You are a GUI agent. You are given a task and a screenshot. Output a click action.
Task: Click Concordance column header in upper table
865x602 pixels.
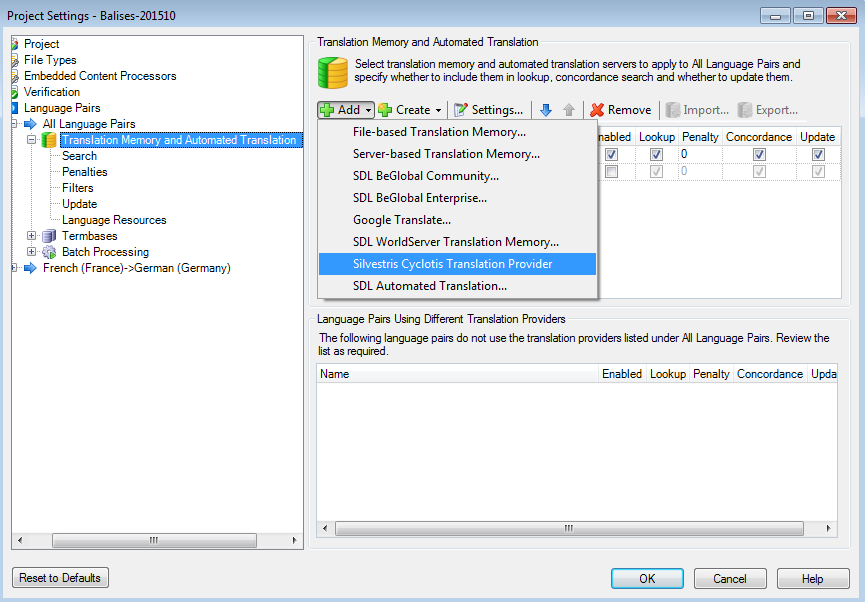pos(759,137)
